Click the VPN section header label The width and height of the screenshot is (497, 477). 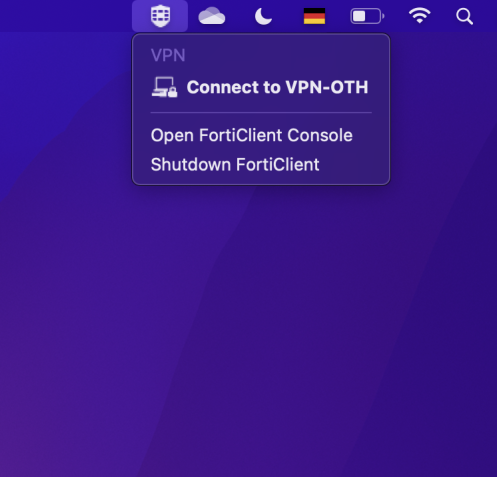168,55
